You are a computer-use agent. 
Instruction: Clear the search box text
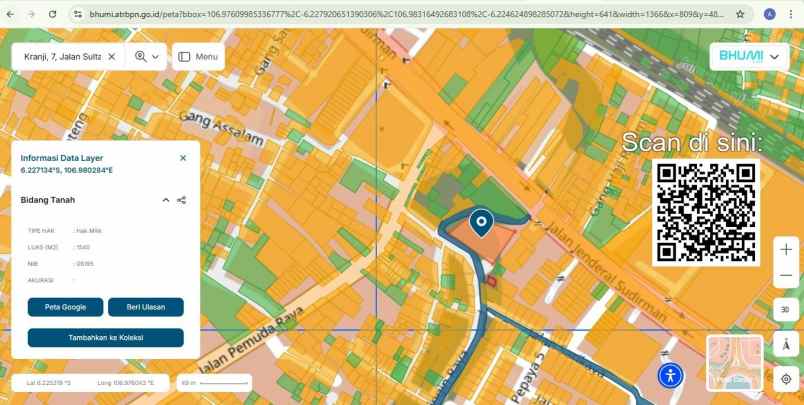tap(111, 57)
